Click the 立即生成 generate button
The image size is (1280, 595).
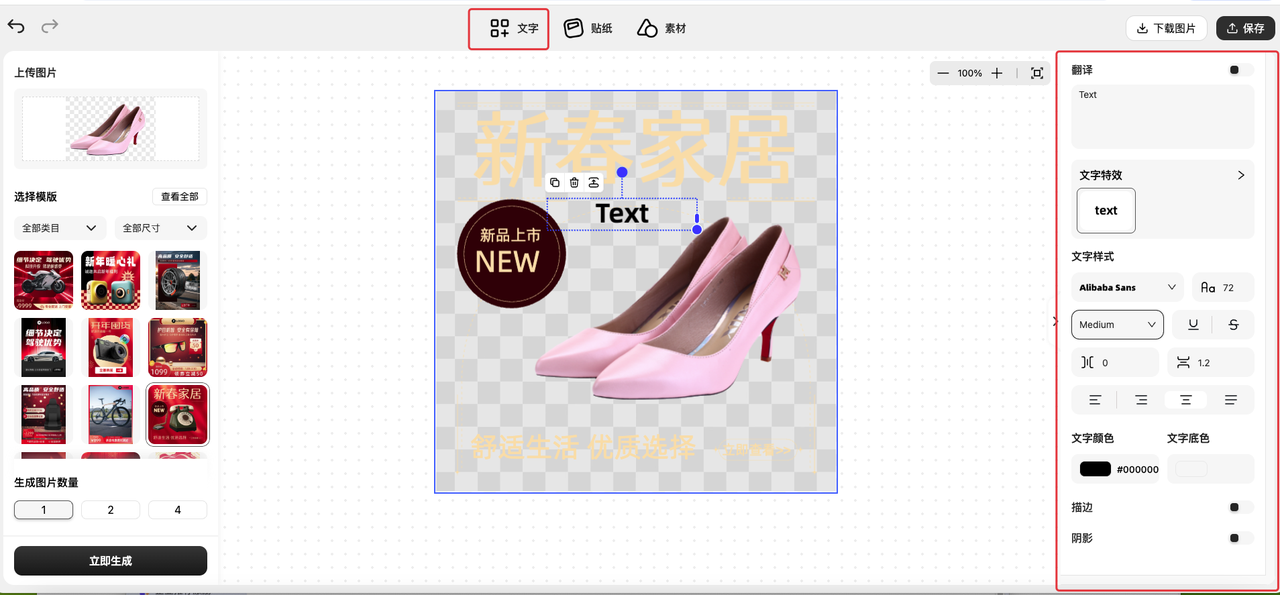[110, 561]
